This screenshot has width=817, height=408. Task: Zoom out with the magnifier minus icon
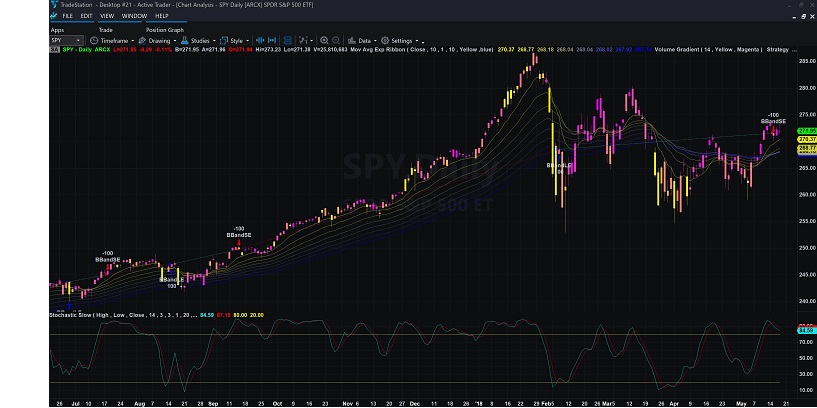tap(336, 41)
